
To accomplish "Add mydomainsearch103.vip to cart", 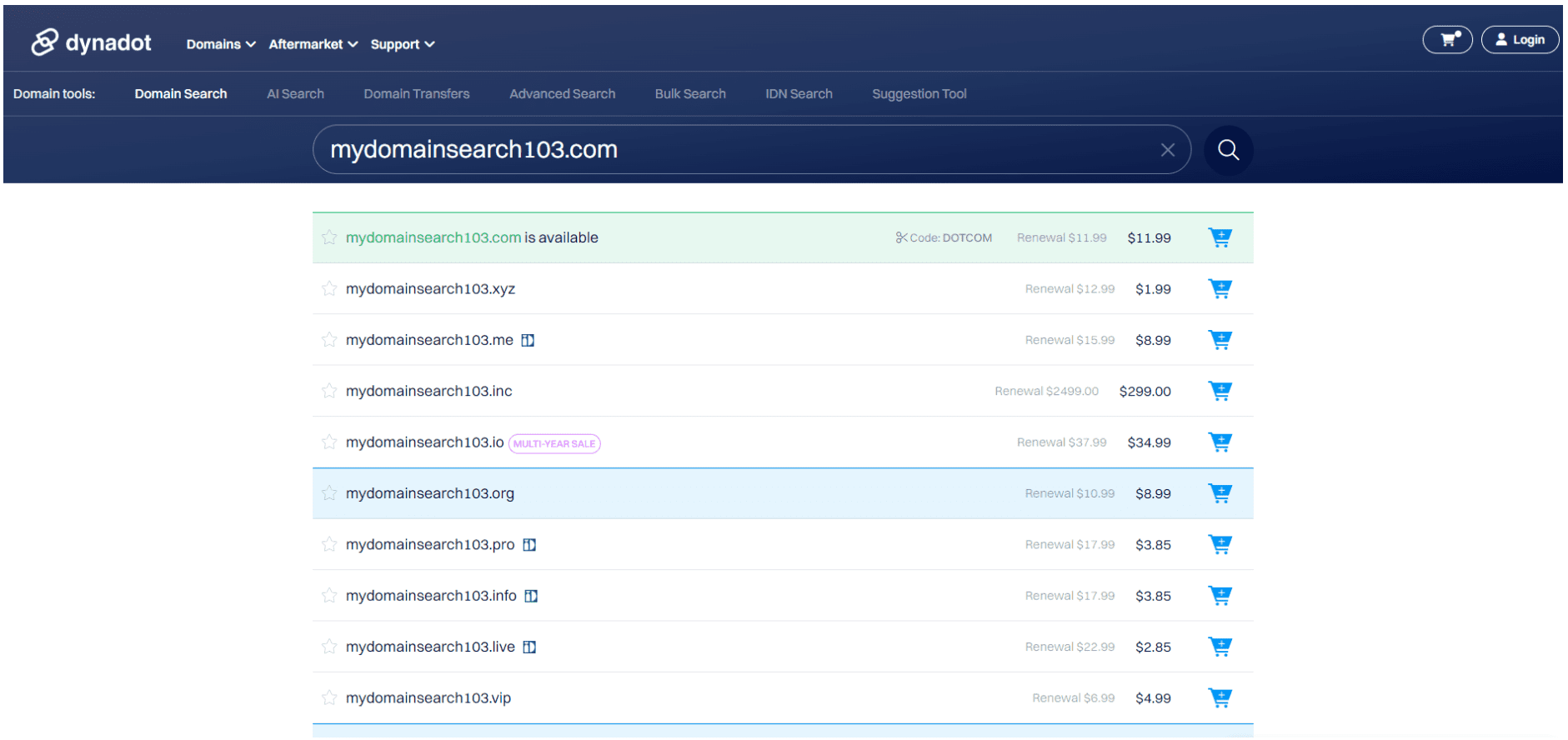I will (1220, 698).
